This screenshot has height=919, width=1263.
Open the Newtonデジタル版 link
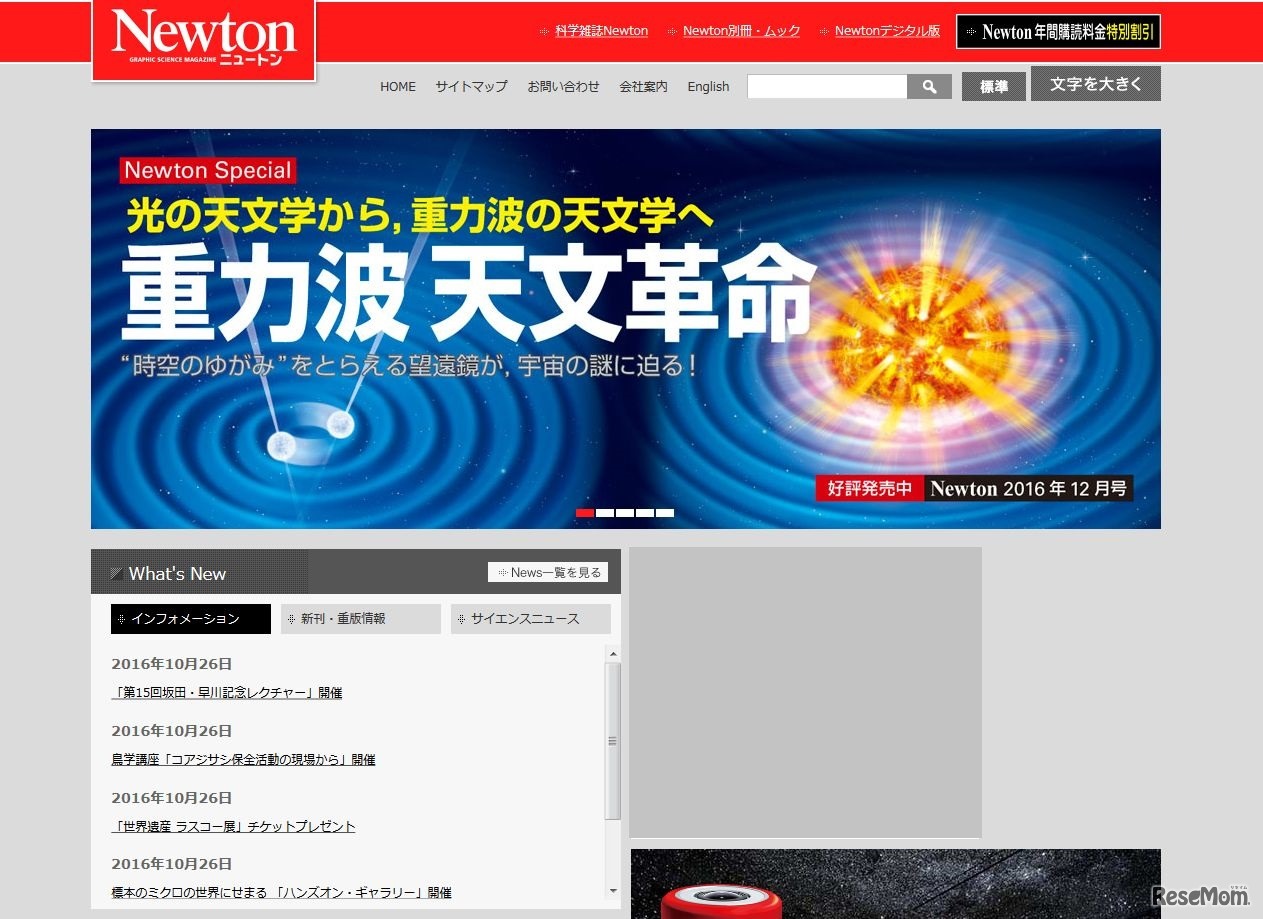(887, 31)
